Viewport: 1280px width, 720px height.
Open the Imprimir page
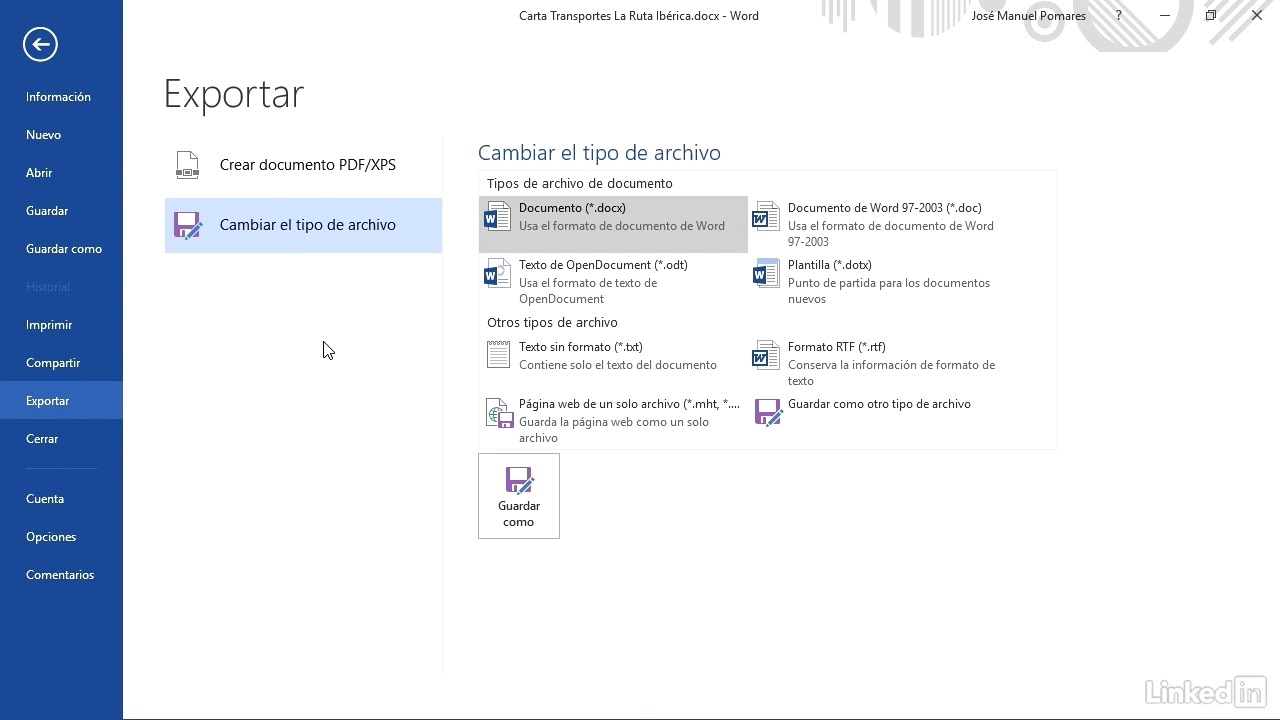(x=61, y=325)
